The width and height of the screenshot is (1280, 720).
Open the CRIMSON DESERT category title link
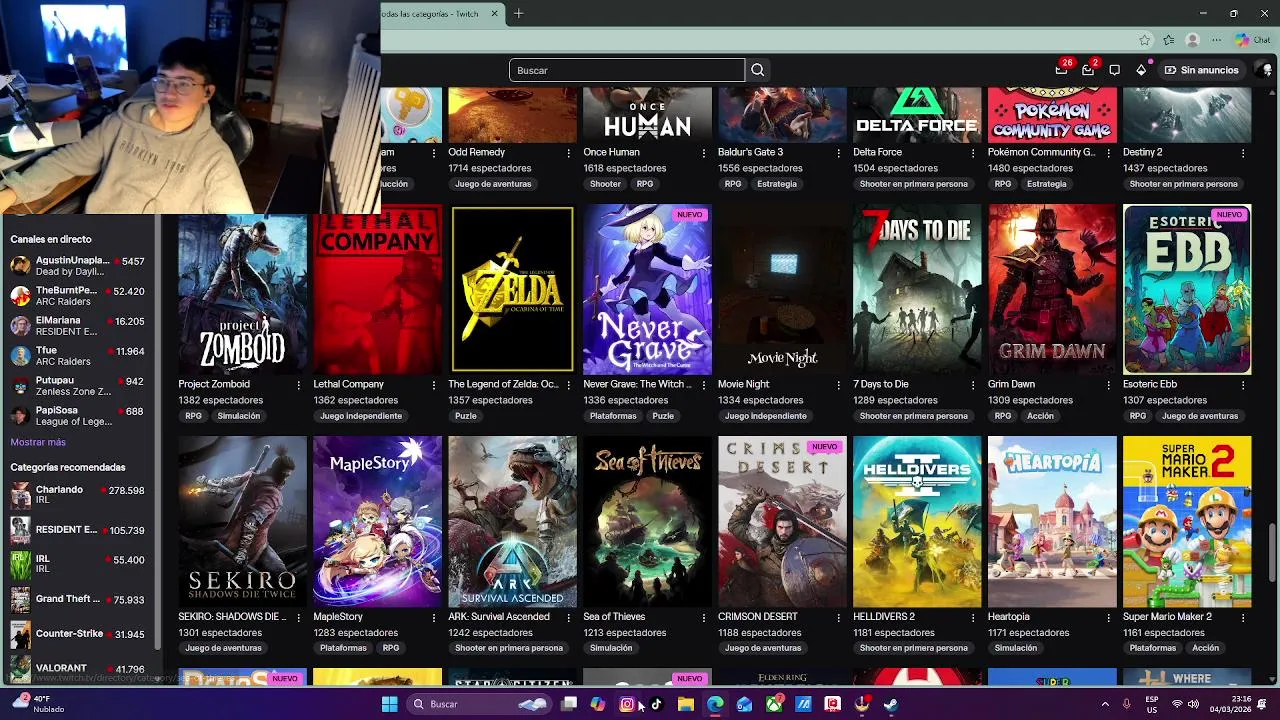pos(758,617)
